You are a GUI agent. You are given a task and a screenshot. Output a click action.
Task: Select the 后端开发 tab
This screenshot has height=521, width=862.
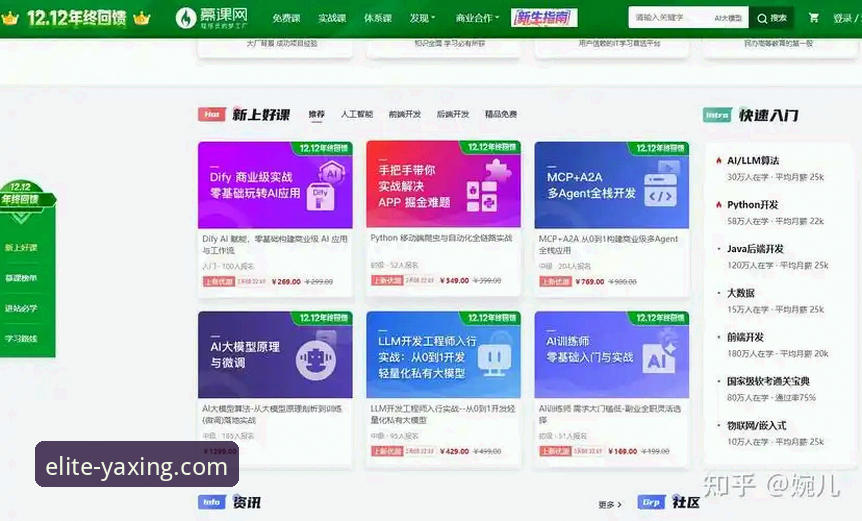click(452, 114)
